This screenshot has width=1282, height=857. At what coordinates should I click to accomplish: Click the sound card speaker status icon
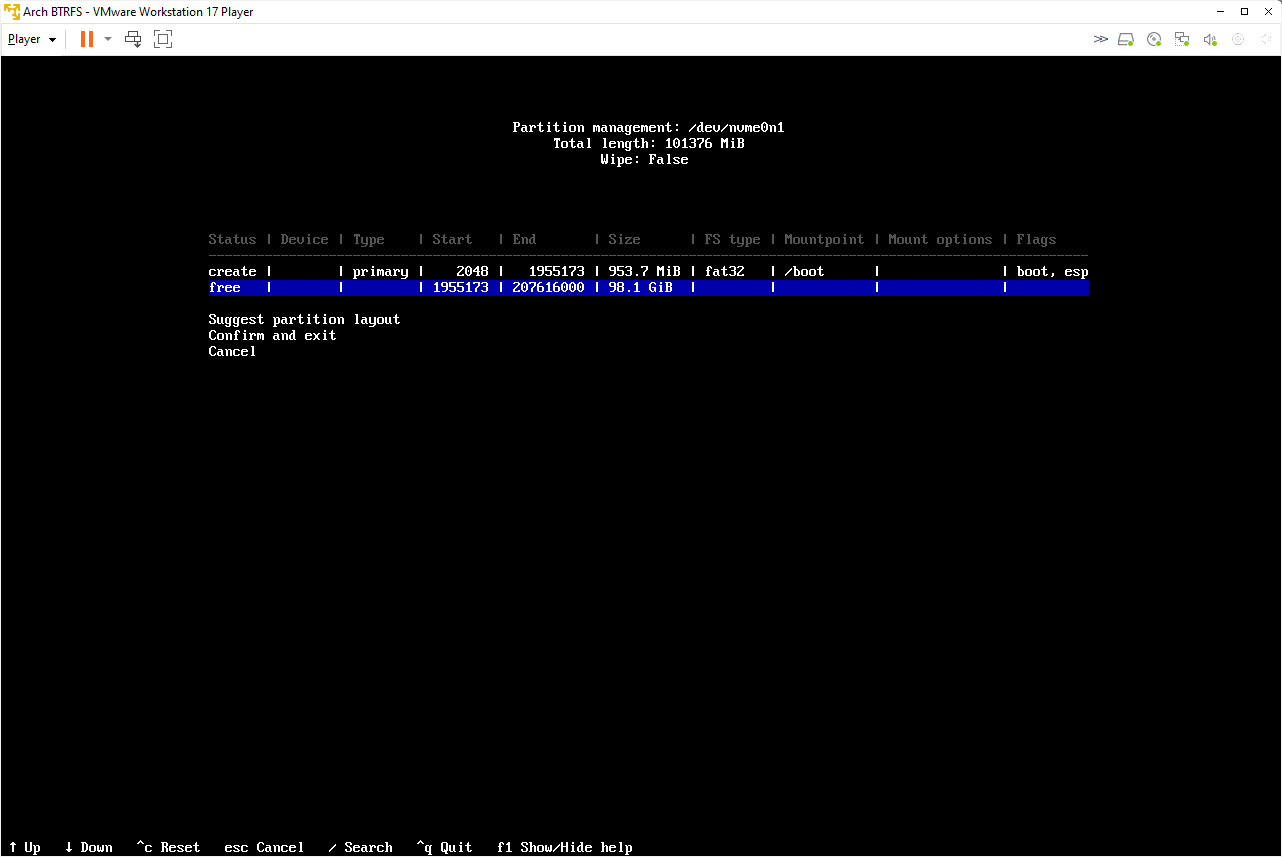coord(1210,39)
